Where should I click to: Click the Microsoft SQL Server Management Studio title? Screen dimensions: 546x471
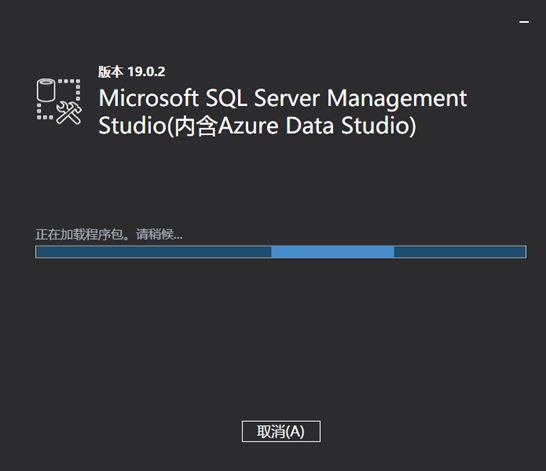[283, 112]
